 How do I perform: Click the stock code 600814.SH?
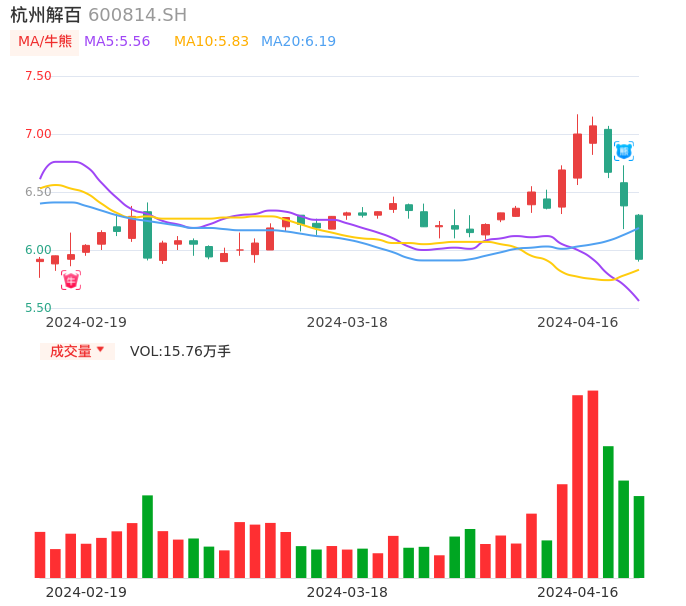(x=137, y=15)
